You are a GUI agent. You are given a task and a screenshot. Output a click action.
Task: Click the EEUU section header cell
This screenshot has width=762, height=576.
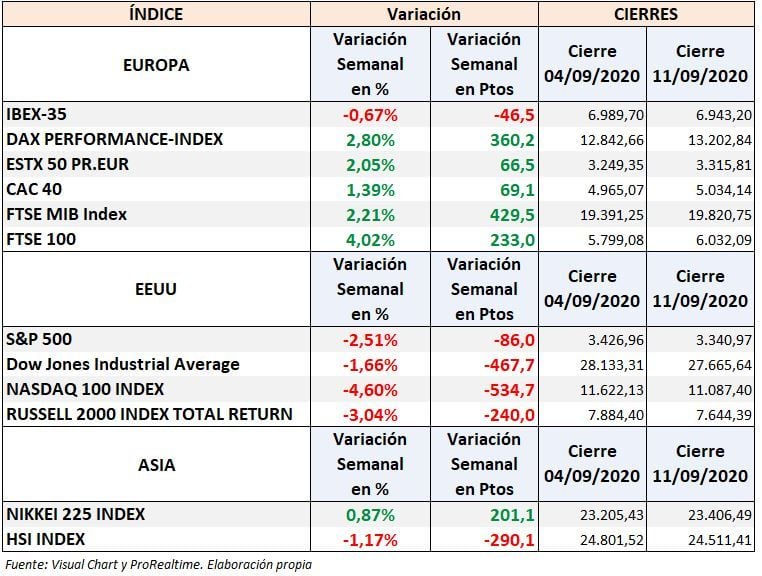click(156, 289)
